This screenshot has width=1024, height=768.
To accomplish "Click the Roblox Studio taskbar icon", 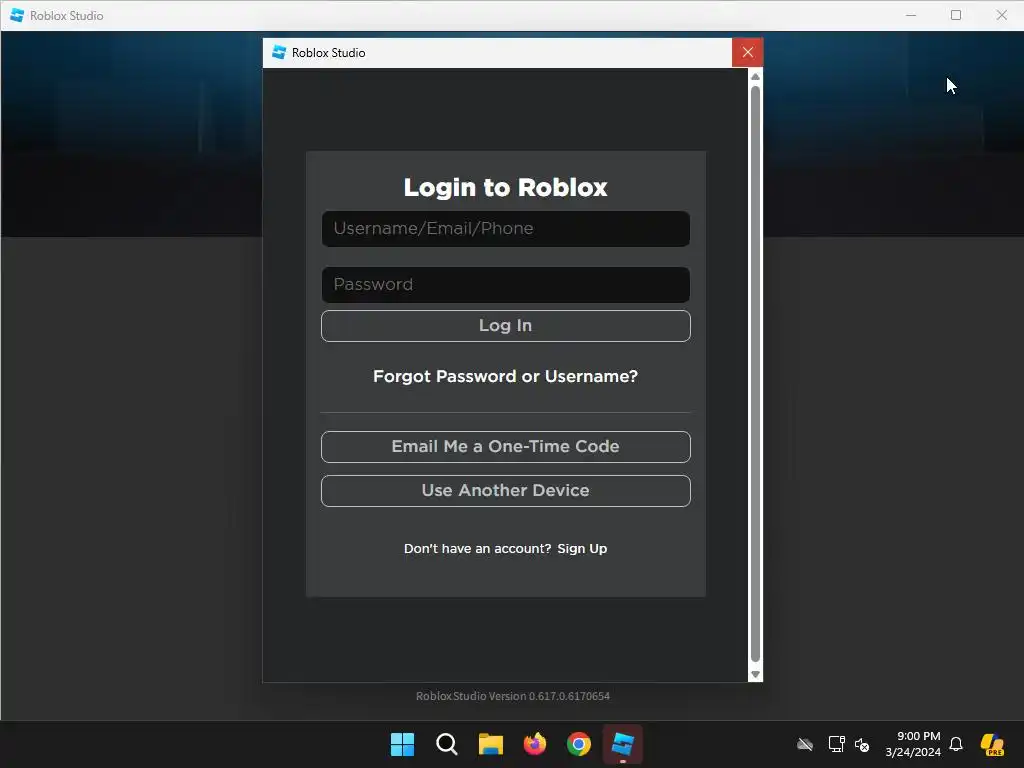I will coord(623,744).
